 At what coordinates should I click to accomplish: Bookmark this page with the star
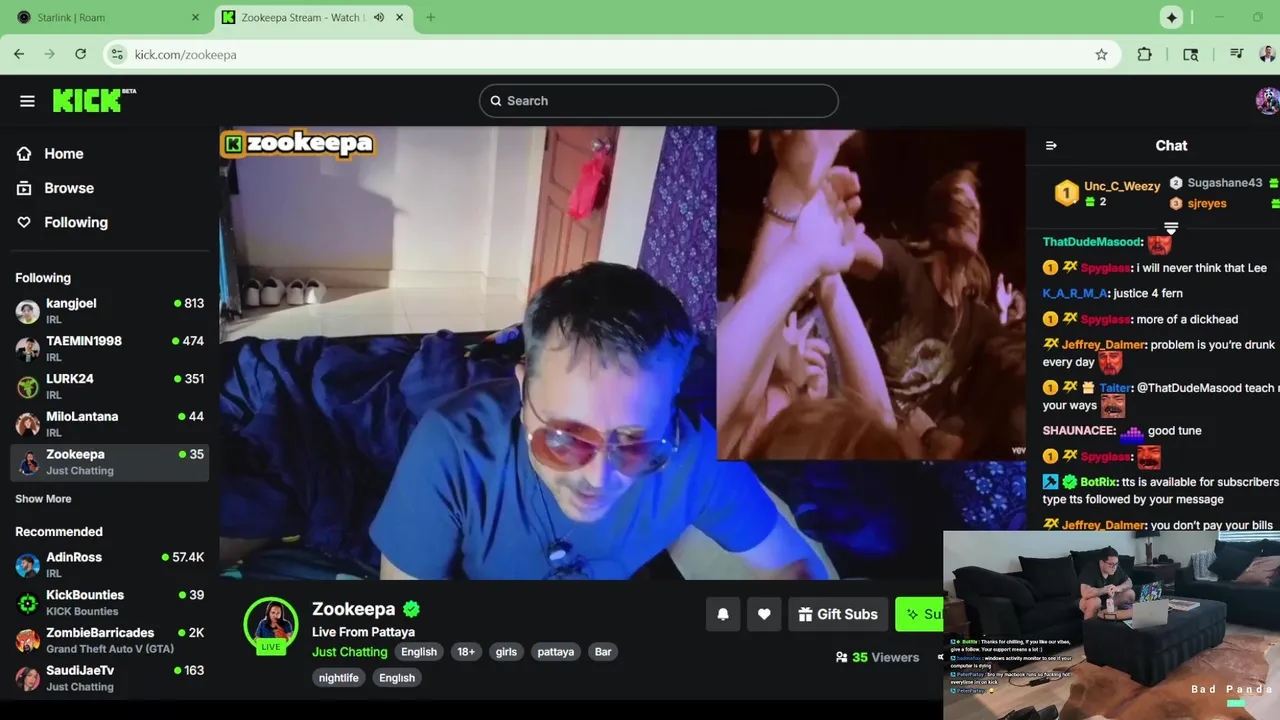[1101, 54]
